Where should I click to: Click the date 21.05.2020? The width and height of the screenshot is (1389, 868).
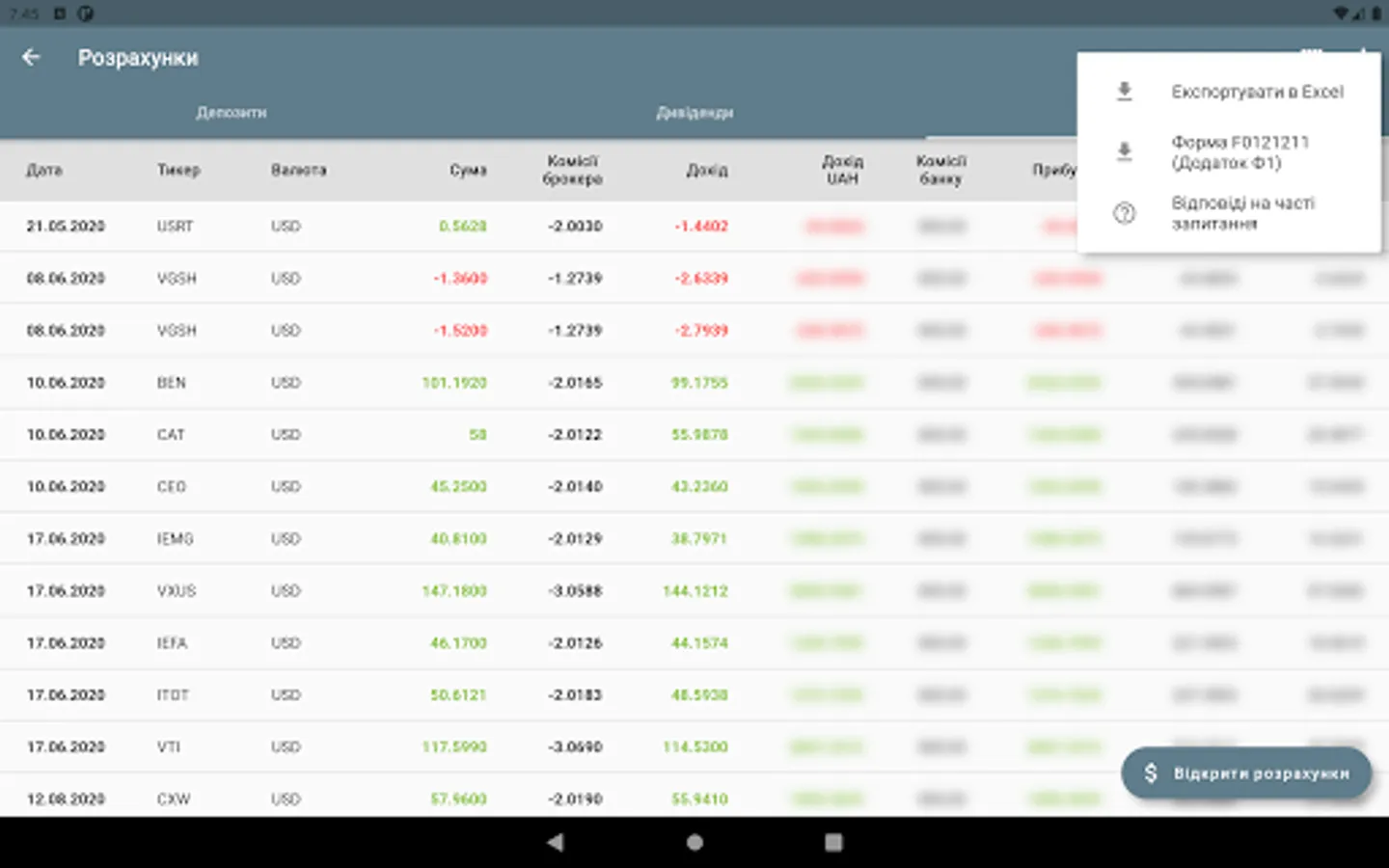(x=66, y=227)
